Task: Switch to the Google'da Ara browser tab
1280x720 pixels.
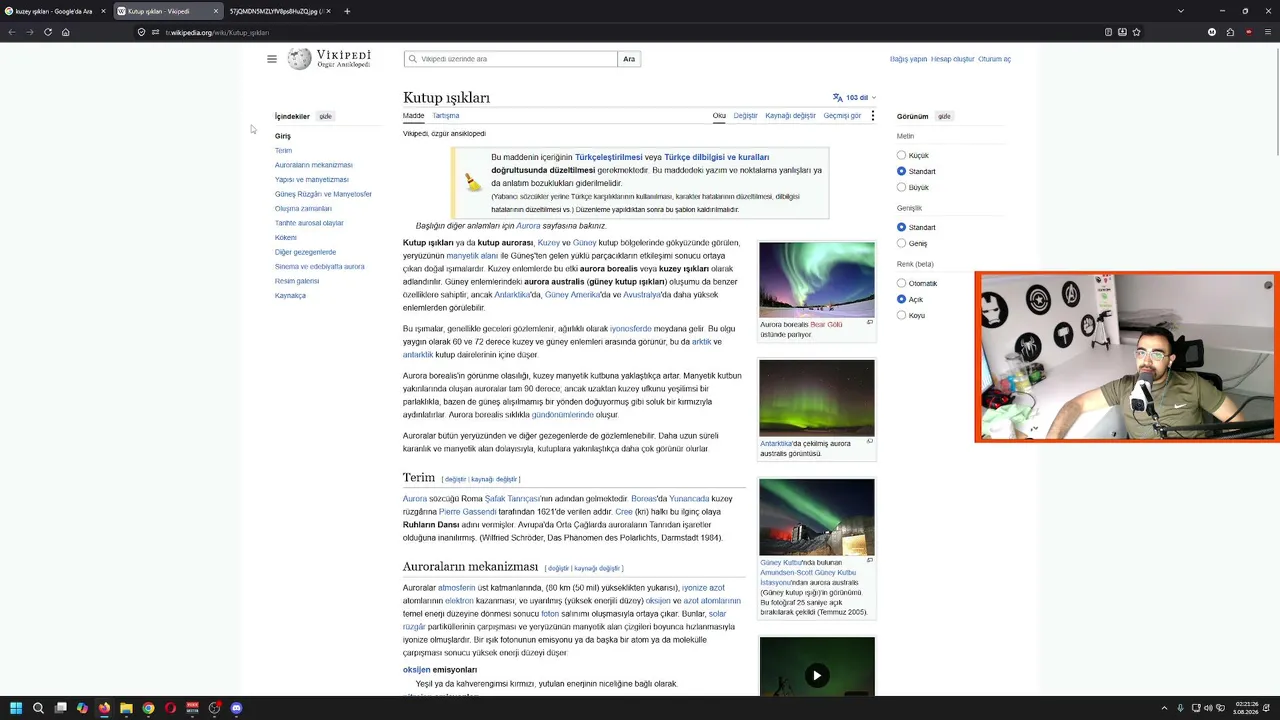Action: tap(55, 11)
